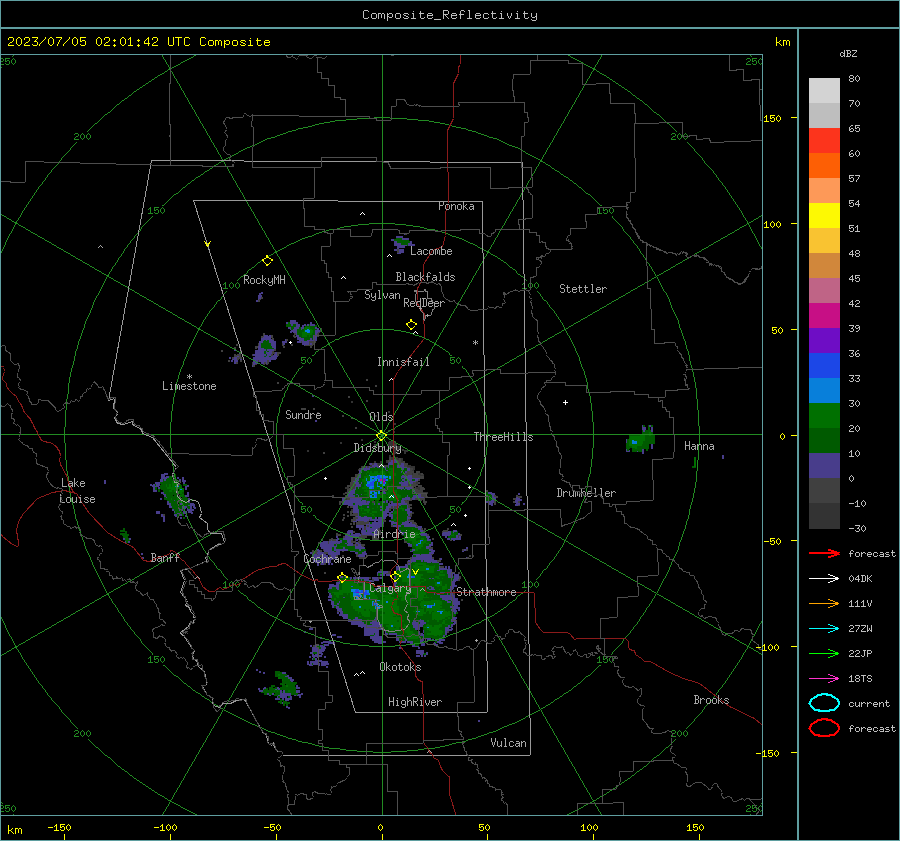Image resolution: width=900 pixels, height=841 pixels.
Task: Click the Lacombe city label
Action: [x=431, y=251]
